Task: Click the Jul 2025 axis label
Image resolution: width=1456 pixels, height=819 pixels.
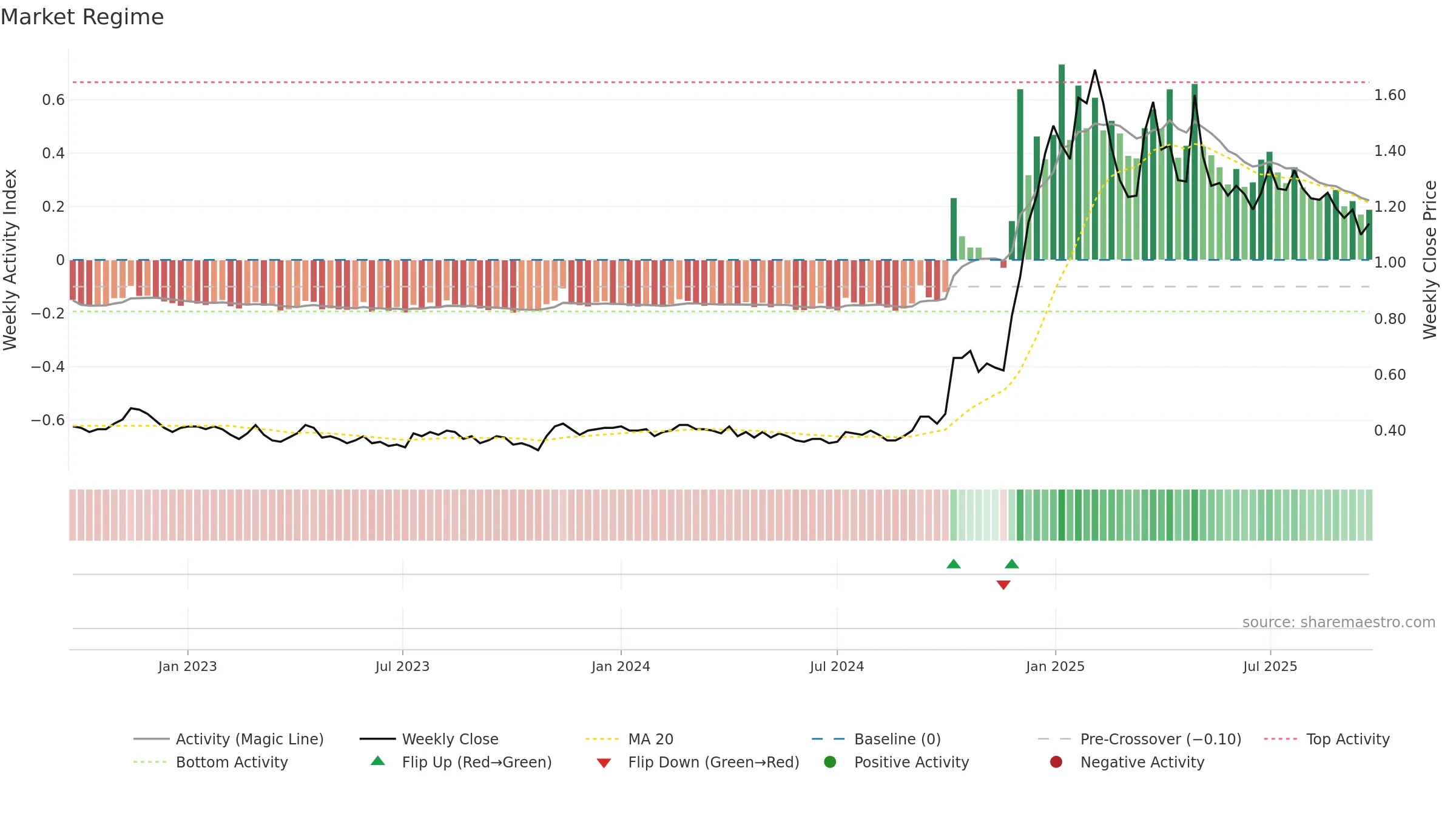Action: 1270,666
